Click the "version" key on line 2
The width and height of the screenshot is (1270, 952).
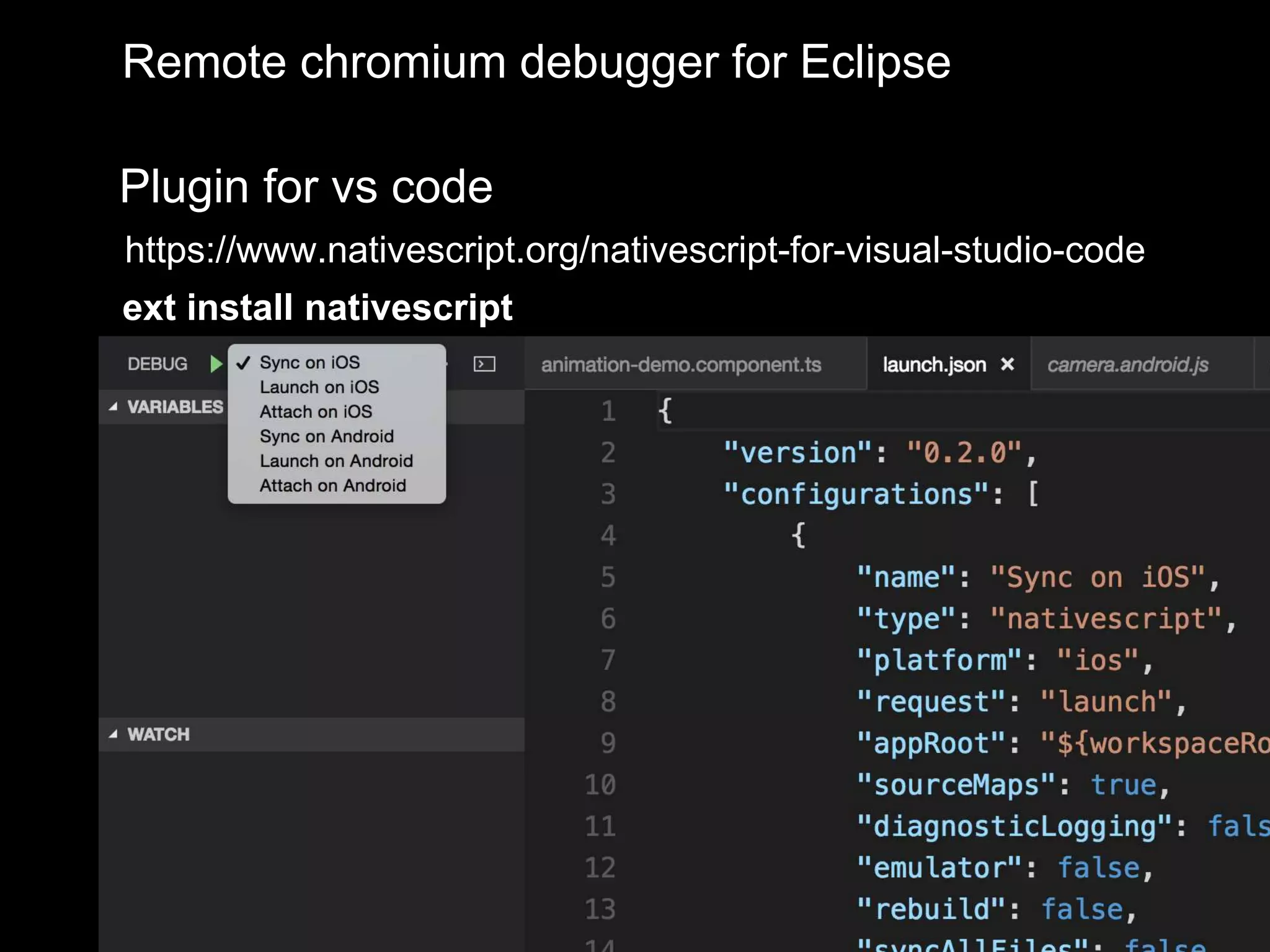click(797, 453)
